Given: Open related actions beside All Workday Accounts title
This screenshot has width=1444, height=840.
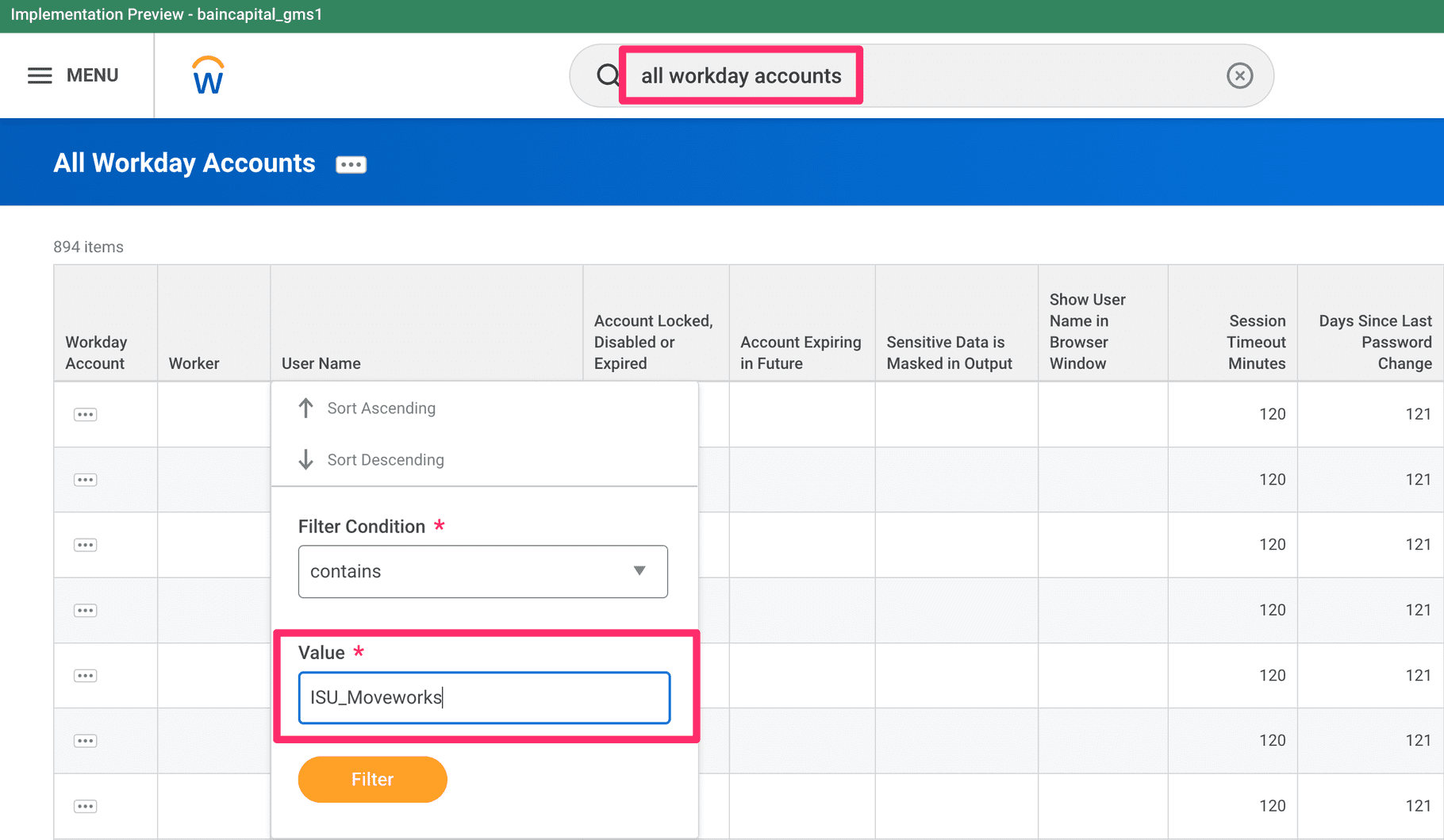Looking at the screenshot, I should point(351,164).
